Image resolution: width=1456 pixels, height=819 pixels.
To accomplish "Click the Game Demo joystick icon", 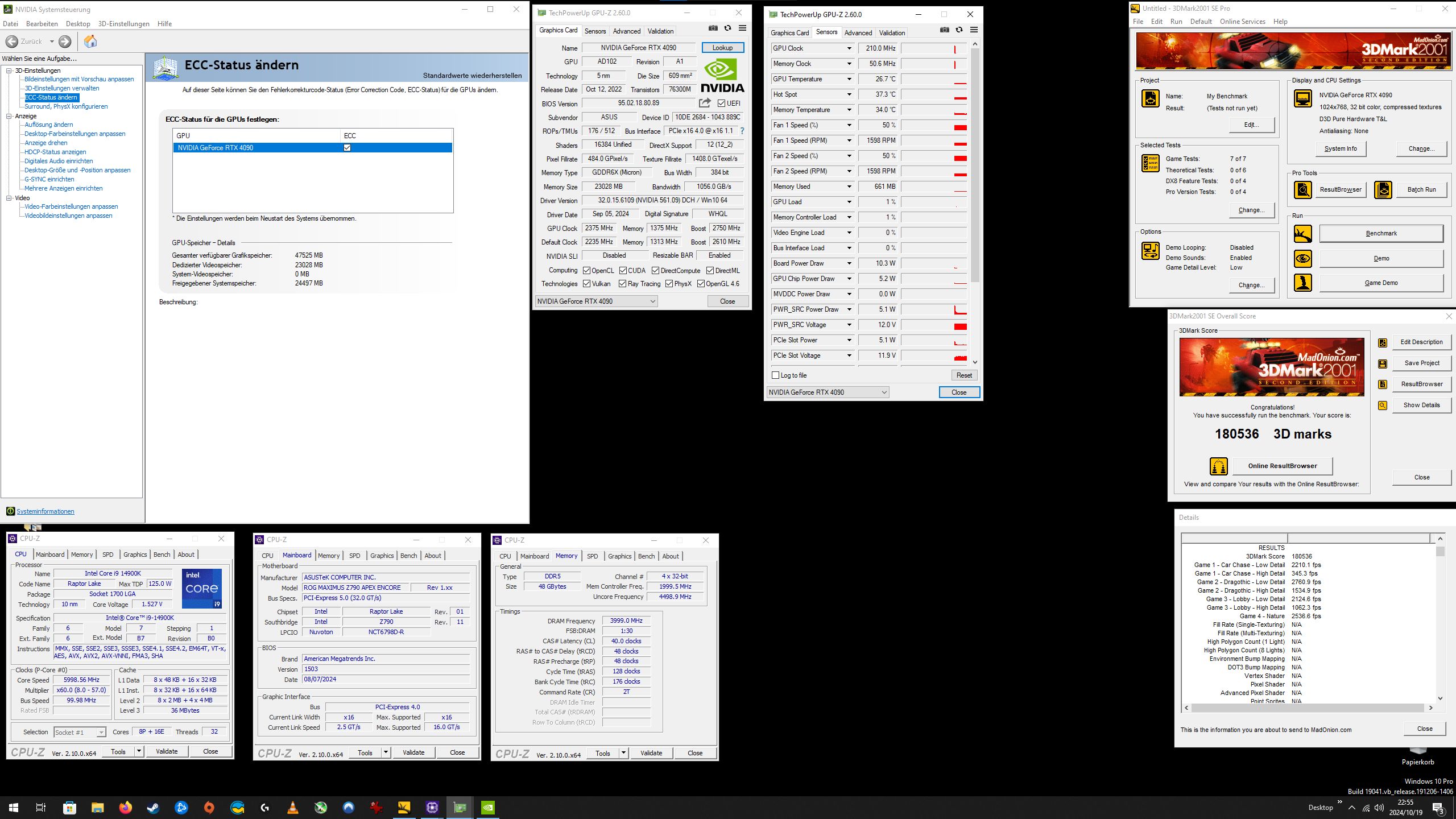I will [1303, 283].
